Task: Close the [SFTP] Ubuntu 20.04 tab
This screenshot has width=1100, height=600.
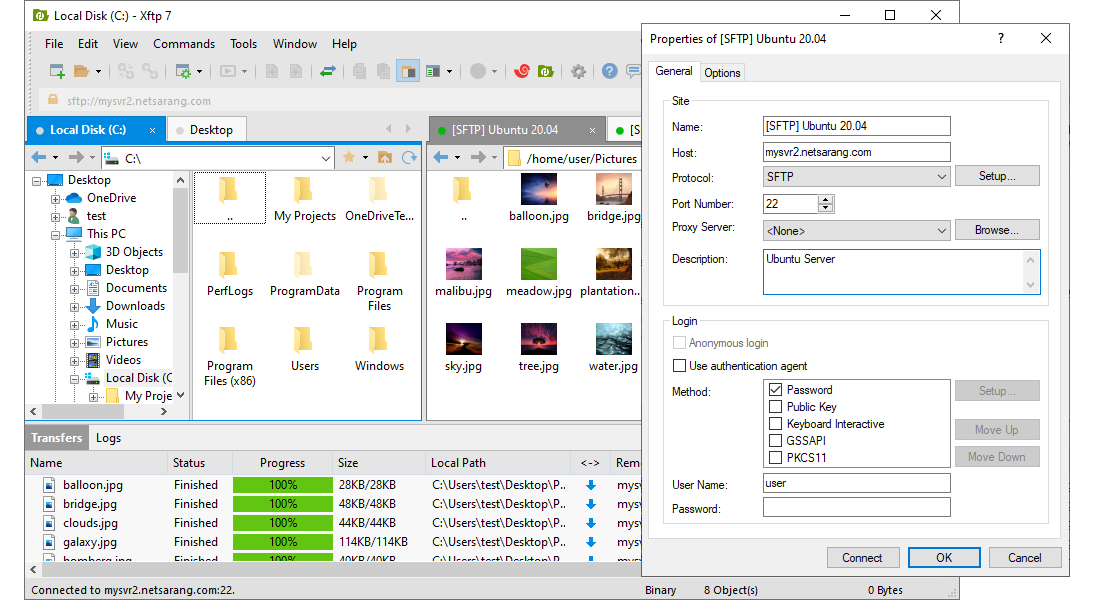Action: [592, 131]
